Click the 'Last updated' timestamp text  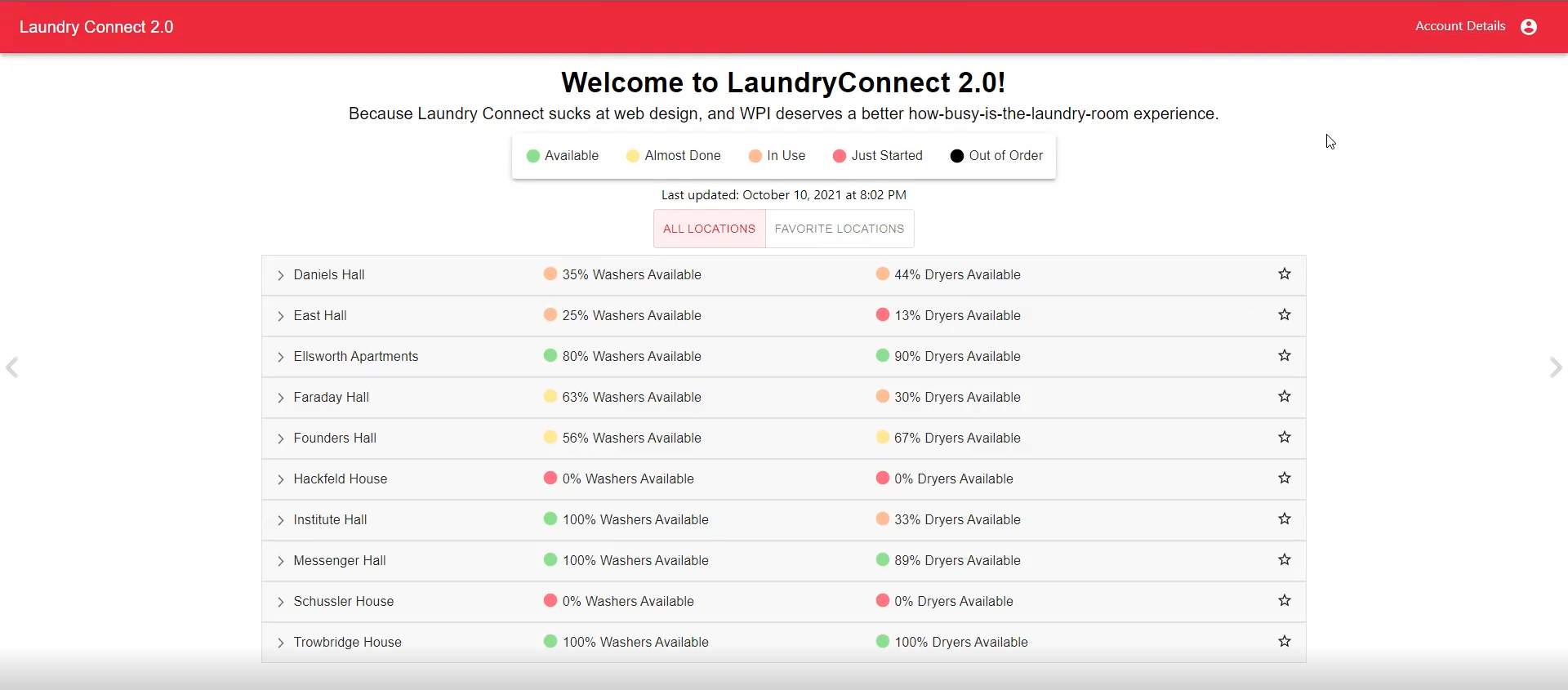point(784,195)
